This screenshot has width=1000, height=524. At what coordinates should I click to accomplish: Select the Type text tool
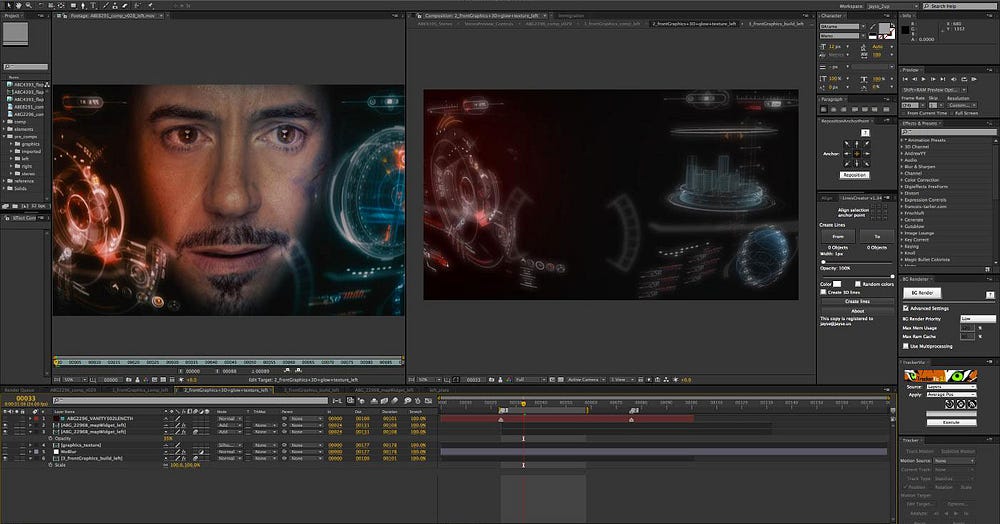click(x=93, y=5)
